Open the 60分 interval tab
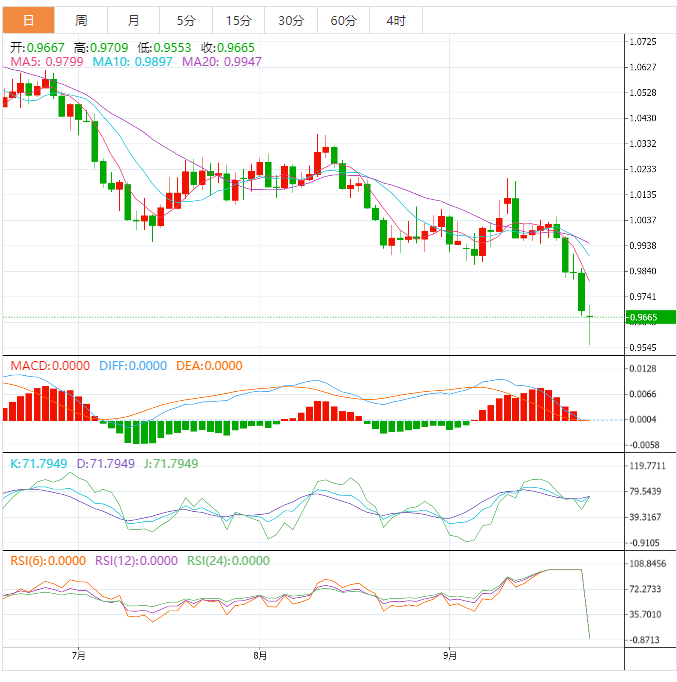 coord(344,20)
